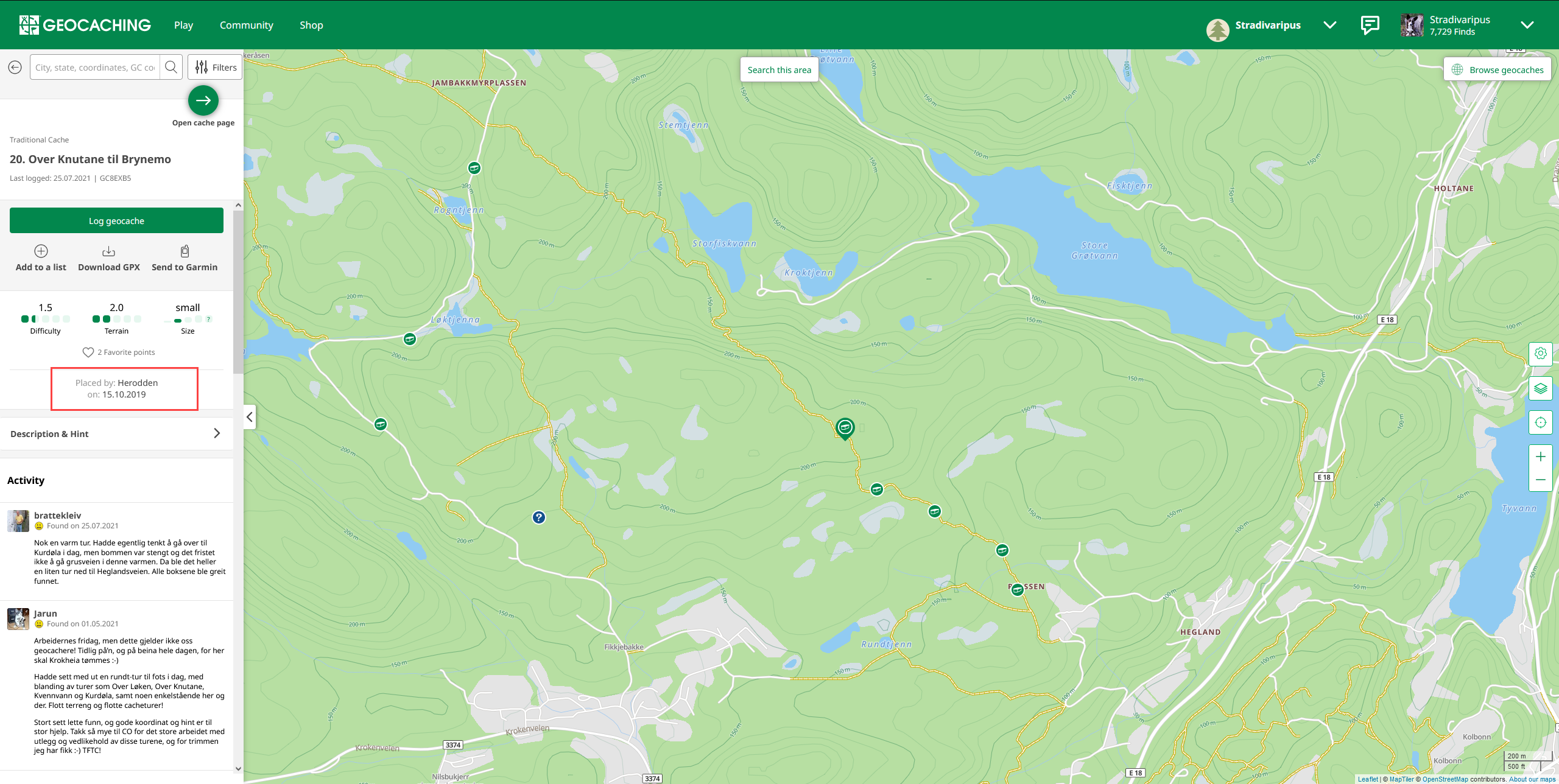The height and width of the screenshot is (784, 1559).
Task: Open map settings gear icon
Action: [x=1541, y=353]
